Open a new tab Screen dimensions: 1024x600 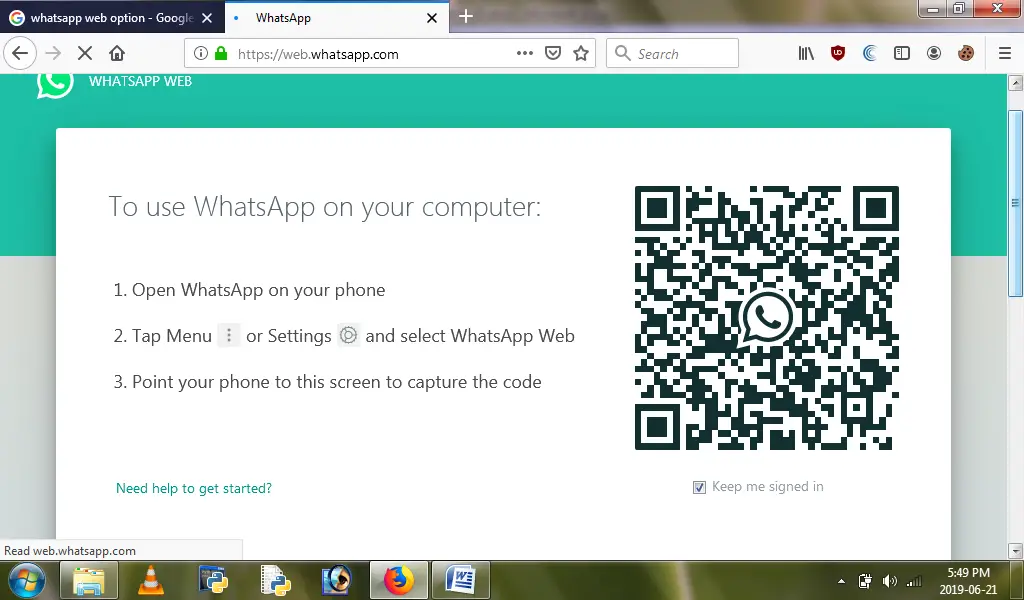point(466,17)
